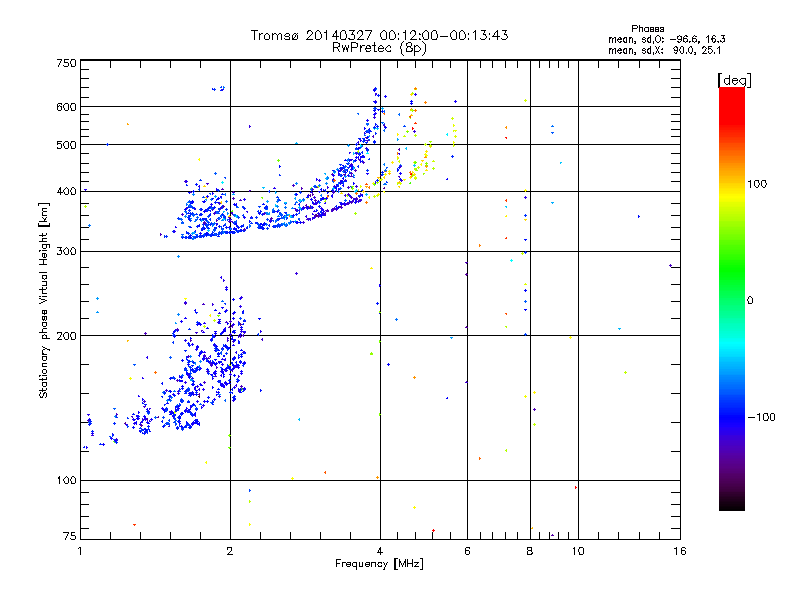The height and width of the screenshot is (600, 800).
Task: Click y-axis tick label '75'
Action: pyautogui.click(x=70, y=536)
